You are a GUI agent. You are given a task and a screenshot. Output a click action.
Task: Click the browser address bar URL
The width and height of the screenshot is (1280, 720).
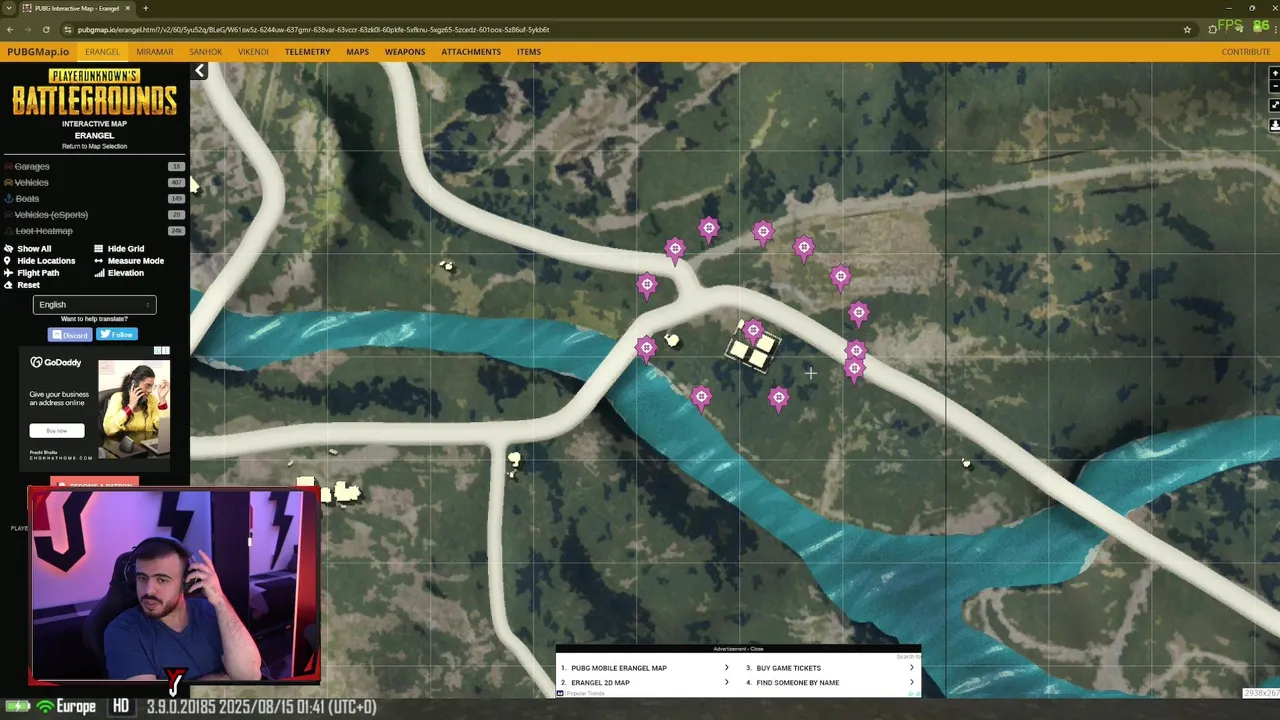point(313,30)
